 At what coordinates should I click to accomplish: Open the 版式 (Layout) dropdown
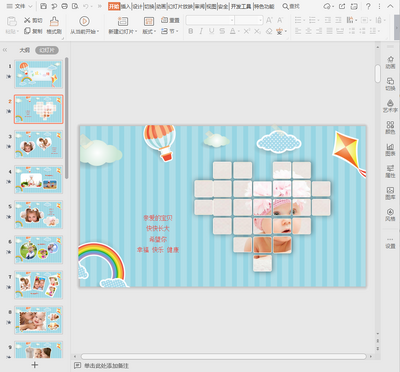tap(149, 31)
